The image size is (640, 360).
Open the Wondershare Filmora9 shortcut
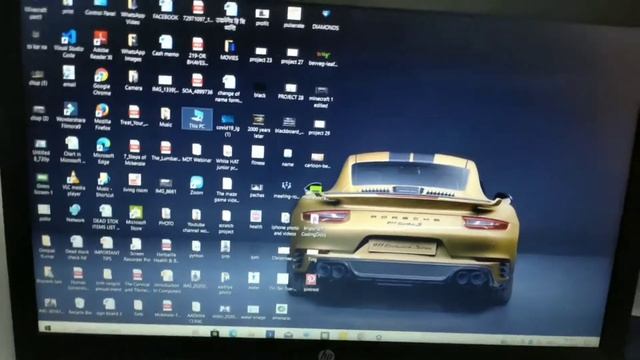point(71,116)
